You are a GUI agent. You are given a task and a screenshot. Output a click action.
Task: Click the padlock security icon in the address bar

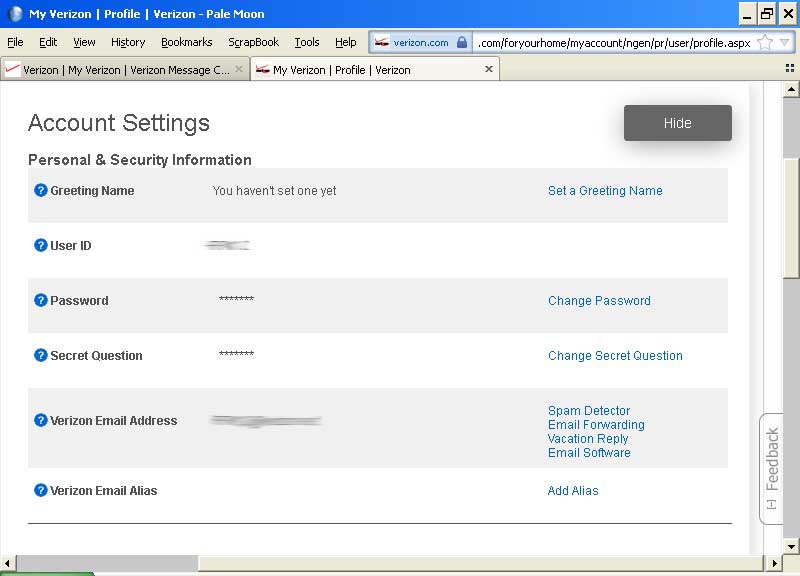462,42
